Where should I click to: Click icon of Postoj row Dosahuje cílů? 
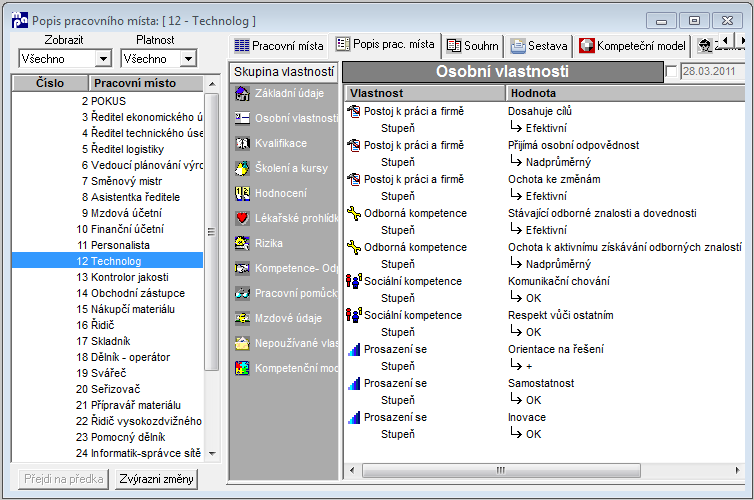coord(354,112)
